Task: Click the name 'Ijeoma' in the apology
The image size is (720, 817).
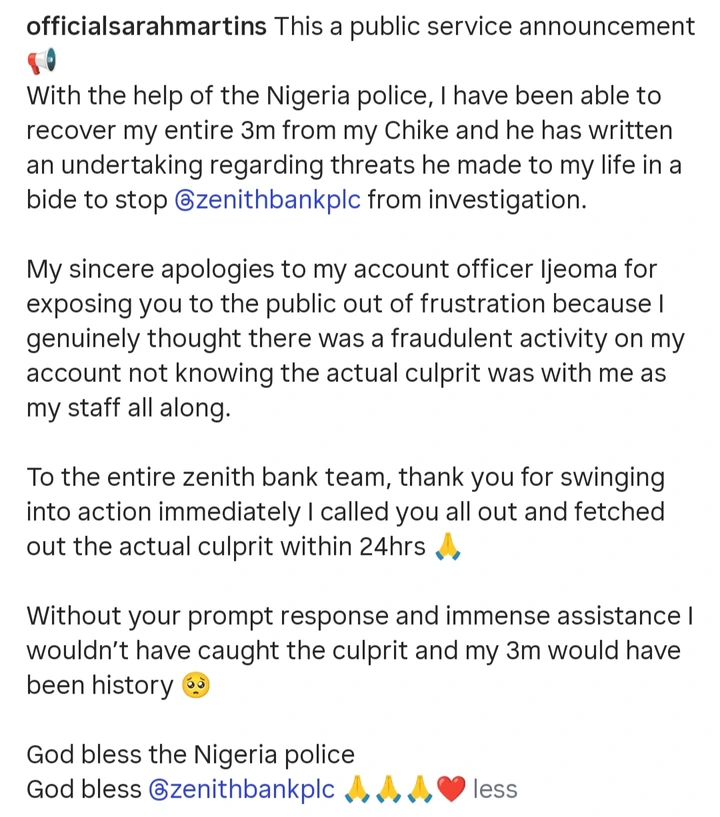Action: tap(547, 270)
